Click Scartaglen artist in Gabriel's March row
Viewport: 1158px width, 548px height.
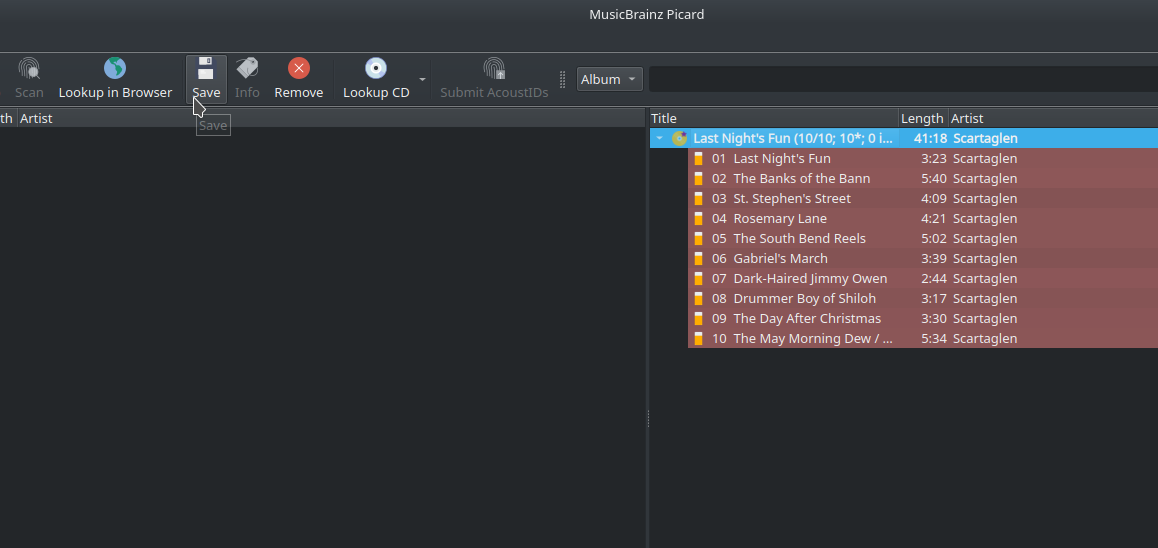click(x=985, y=258)
